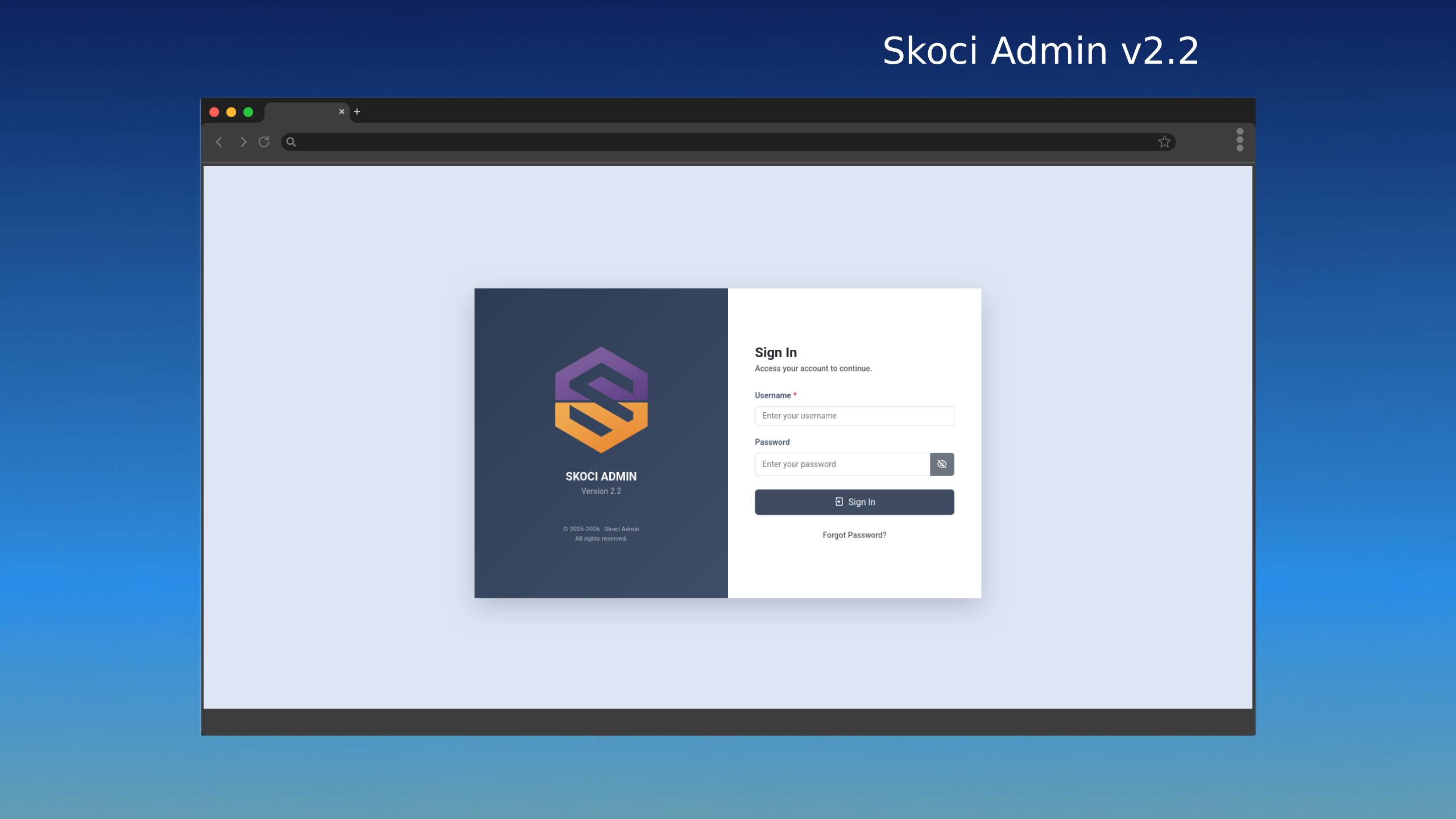Click the Skoci Admin hexagon logo
Image resolution: width=1456 pixels, height=819 pixels.
[601, 402]
